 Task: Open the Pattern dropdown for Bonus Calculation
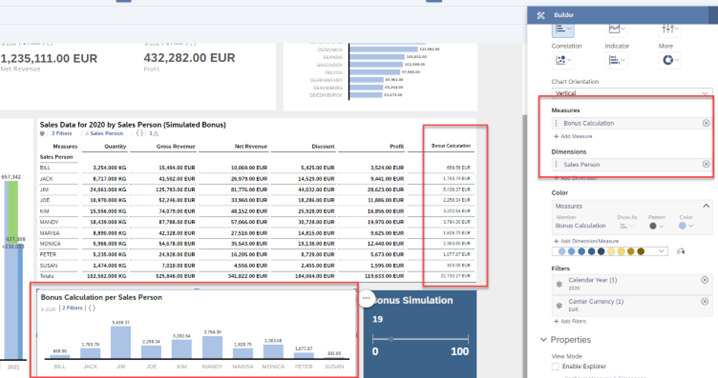[x=656, y=226]
